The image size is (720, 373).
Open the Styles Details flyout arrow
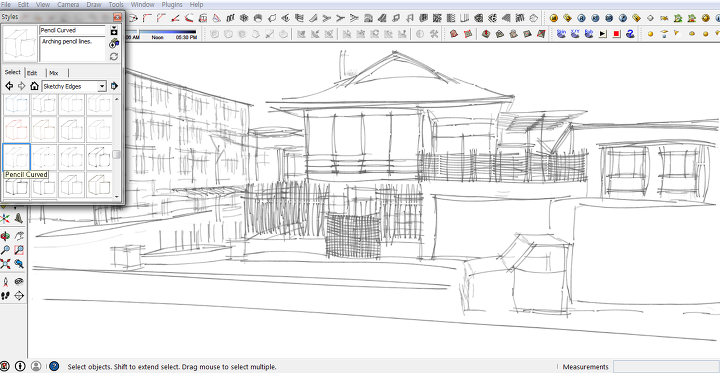(114, 86)
